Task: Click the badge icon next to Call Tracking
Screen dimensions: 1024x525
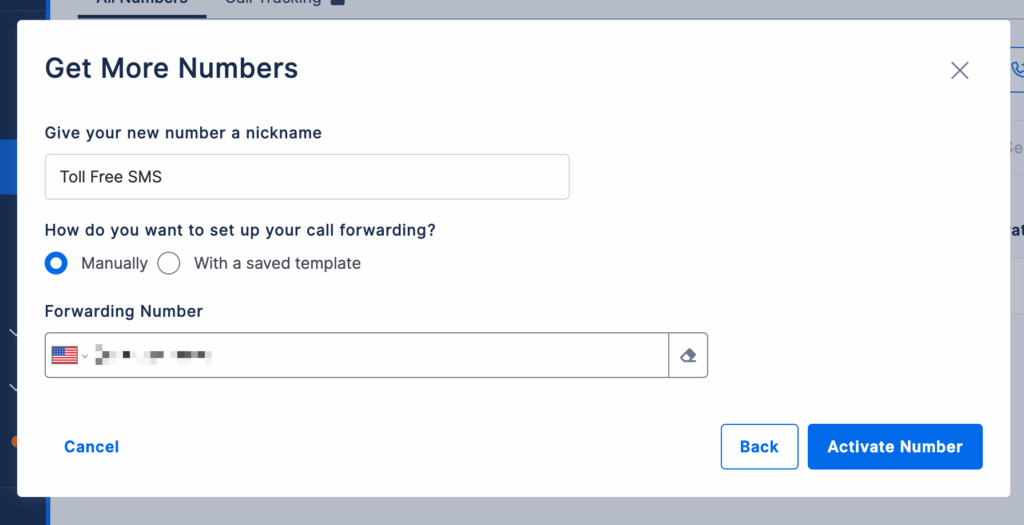Action: (338, 3)
